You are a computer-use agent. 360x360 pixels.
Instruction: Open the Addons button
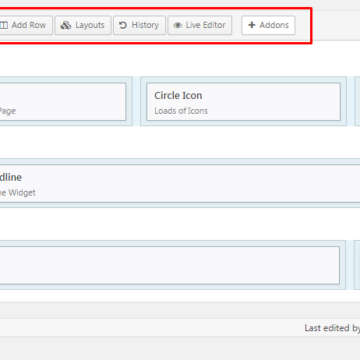(x=268, y=25)
